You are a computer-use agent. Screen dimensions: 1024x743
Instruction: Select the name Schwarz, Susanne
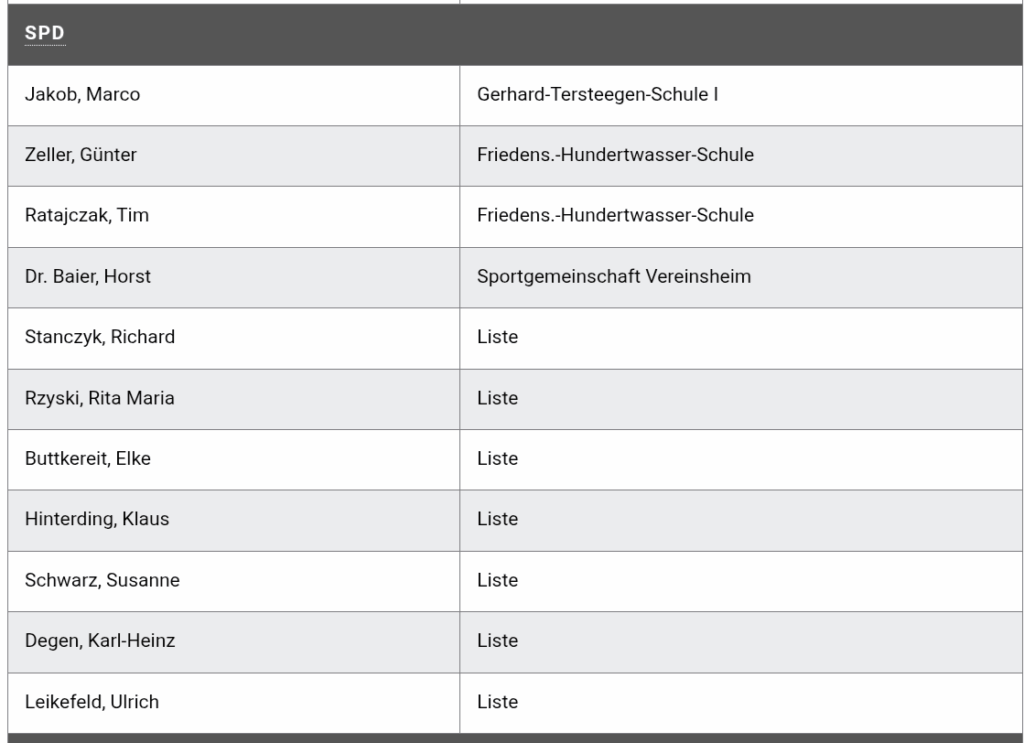[103, 580]
